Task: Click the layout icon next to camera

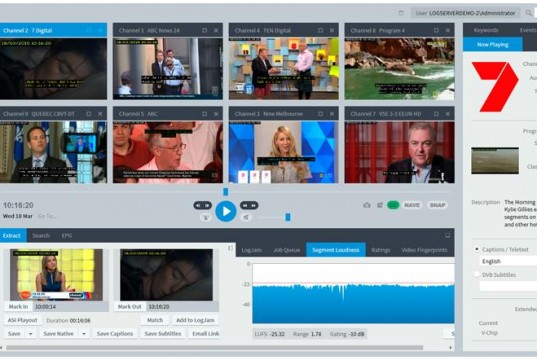Action: (380, 205)
